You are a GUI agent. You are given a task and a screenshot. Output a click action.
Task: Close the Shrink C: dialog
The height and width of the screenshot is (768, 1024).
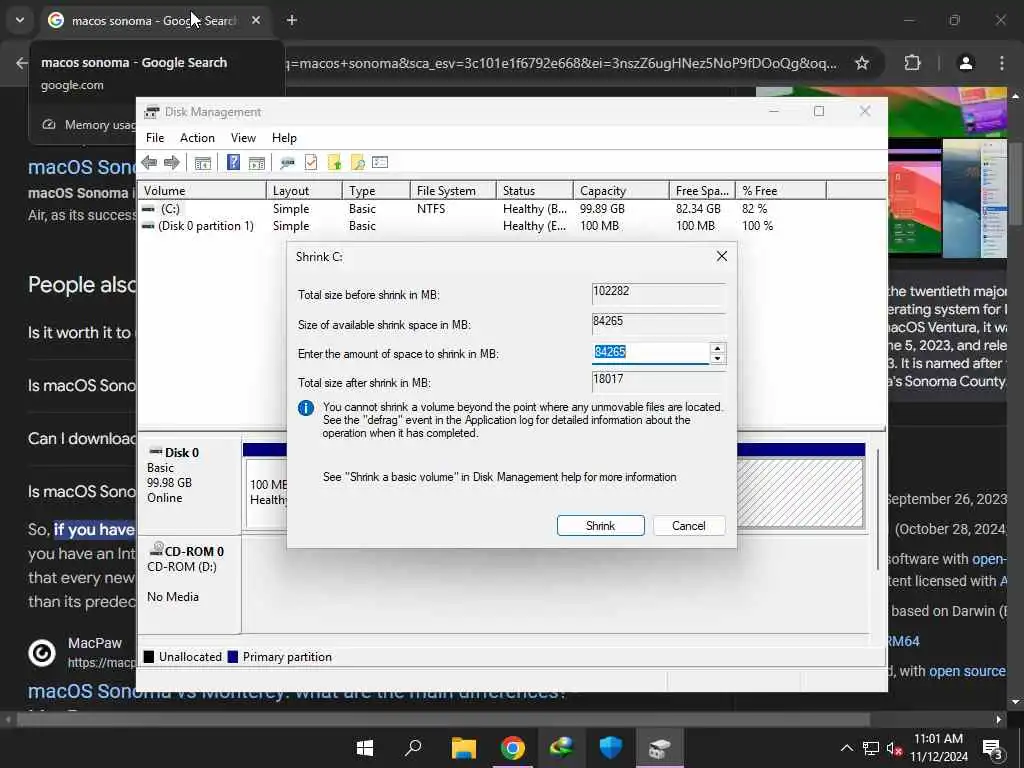(x=722, y=256)
